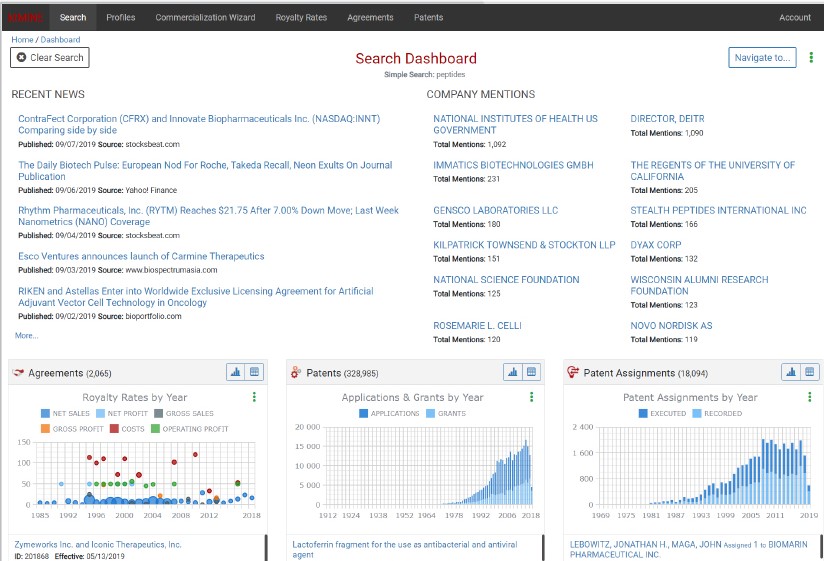Show chart view in Patent Assignments panel
The width and height of the screenshot is (824, 561).
[791, 372]
